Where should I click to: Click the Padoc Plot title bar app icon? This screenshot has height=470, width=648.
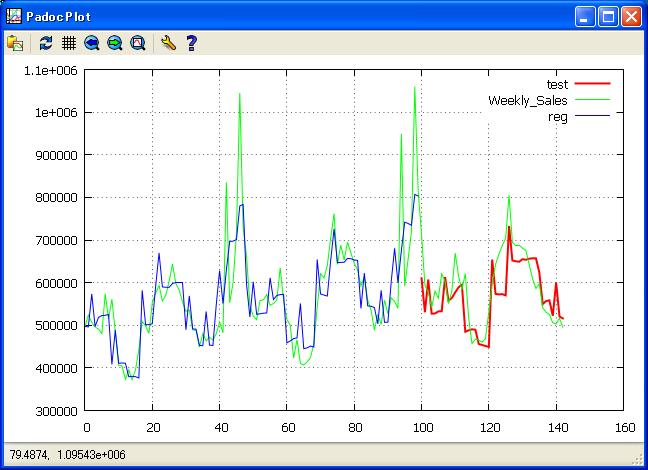[x=13, y=16]
